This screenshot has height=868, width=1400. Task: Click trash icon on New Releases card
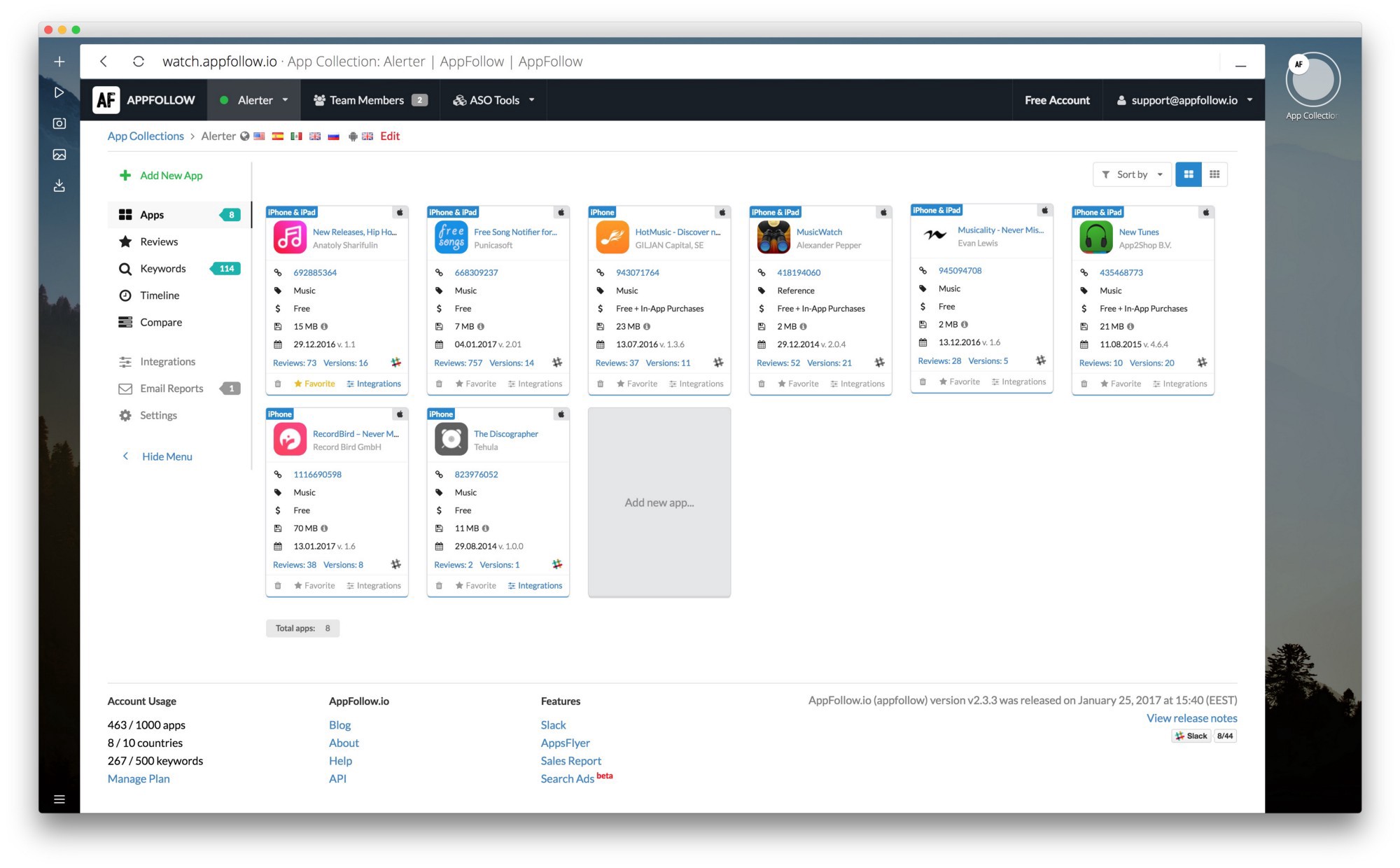click(278, 384)
